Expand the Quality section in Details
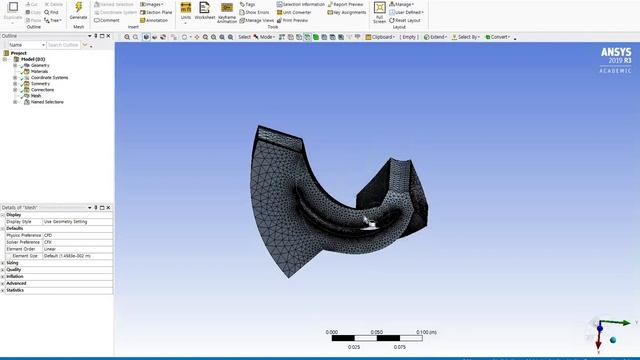Image resolution: width=640 pixels, height=360 pixels. tap(3, 270)
